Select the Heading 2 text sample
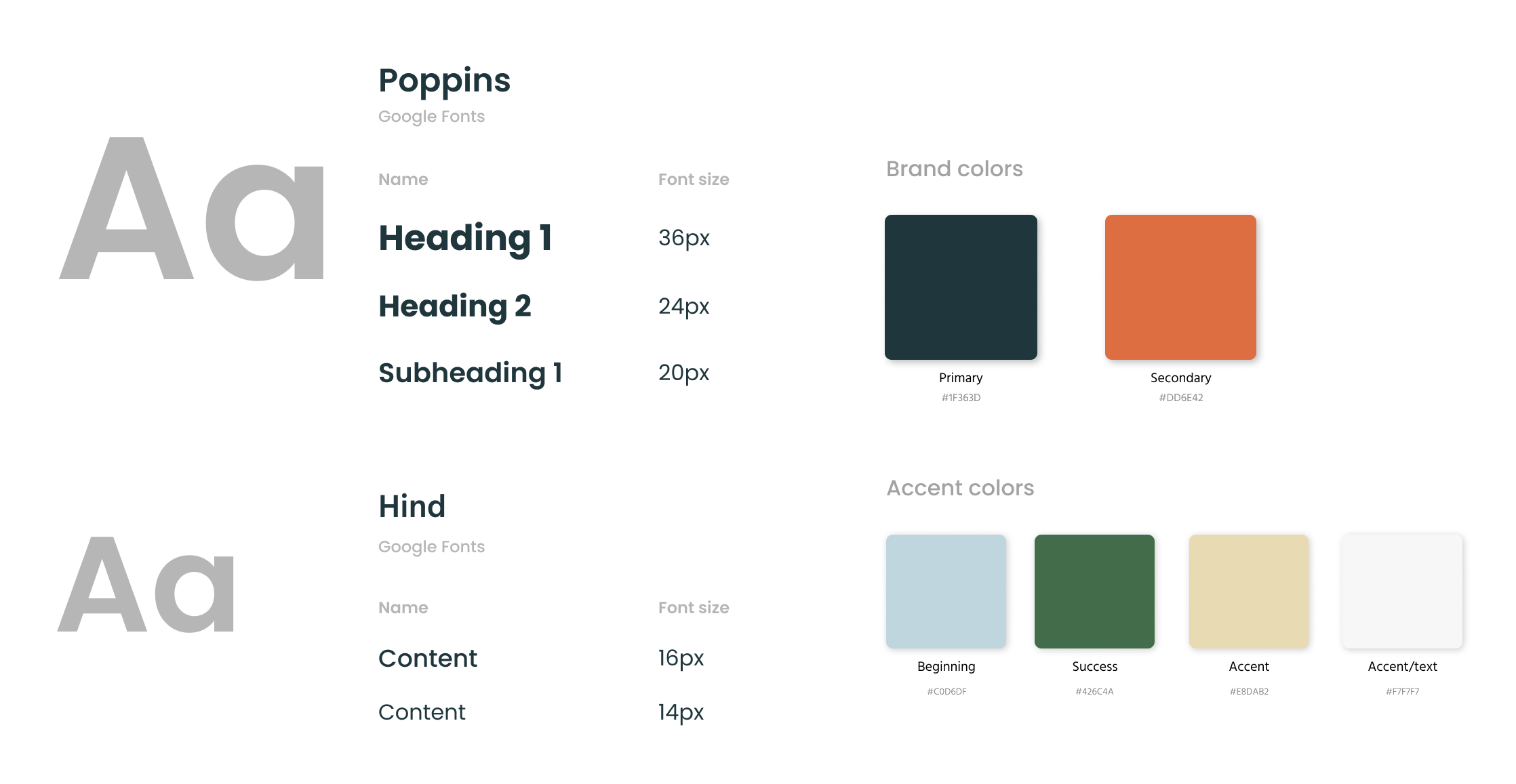The height and width of the screenshot is (784, 1516). point(455,306)
